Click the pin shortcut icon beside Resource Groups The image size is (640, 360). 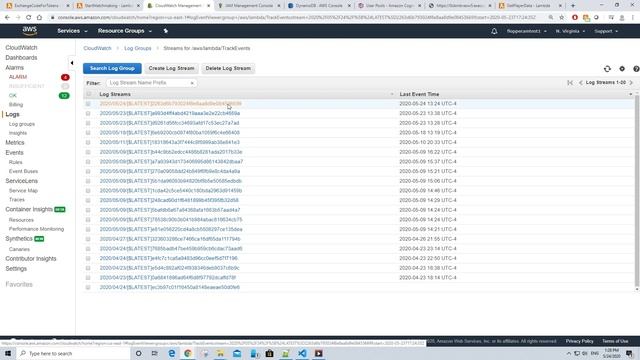165,31
